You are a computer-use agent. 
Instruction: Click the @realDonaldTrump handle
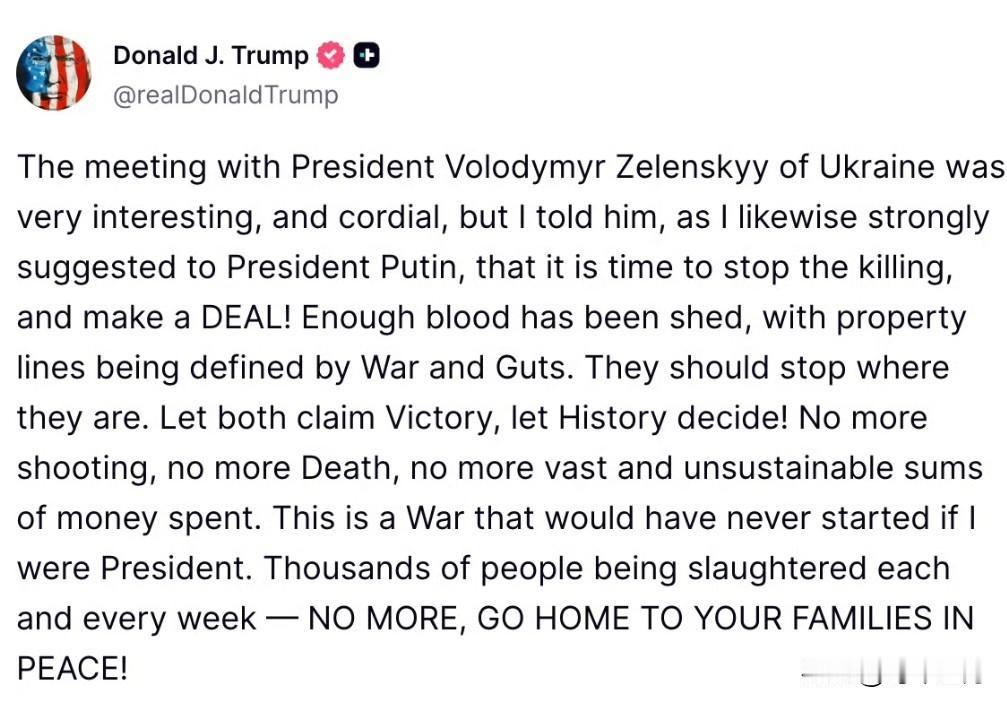click(x=225, y=95)
